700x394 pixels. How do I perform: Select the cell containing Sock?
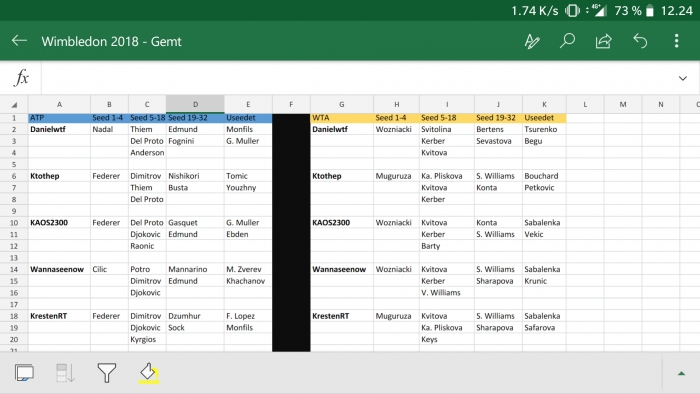click(x=195, y=328)
